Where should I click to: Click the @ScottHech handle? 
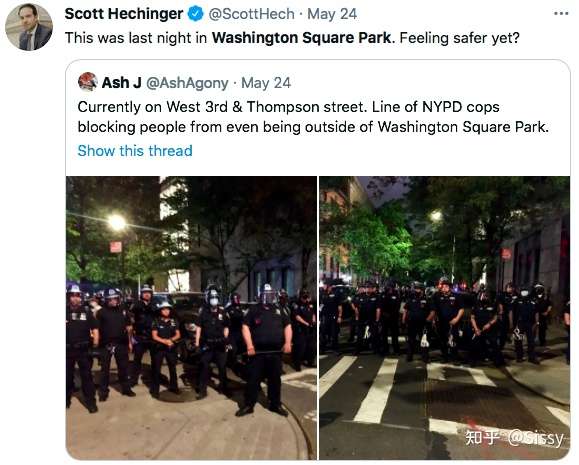tap(251, 14)
